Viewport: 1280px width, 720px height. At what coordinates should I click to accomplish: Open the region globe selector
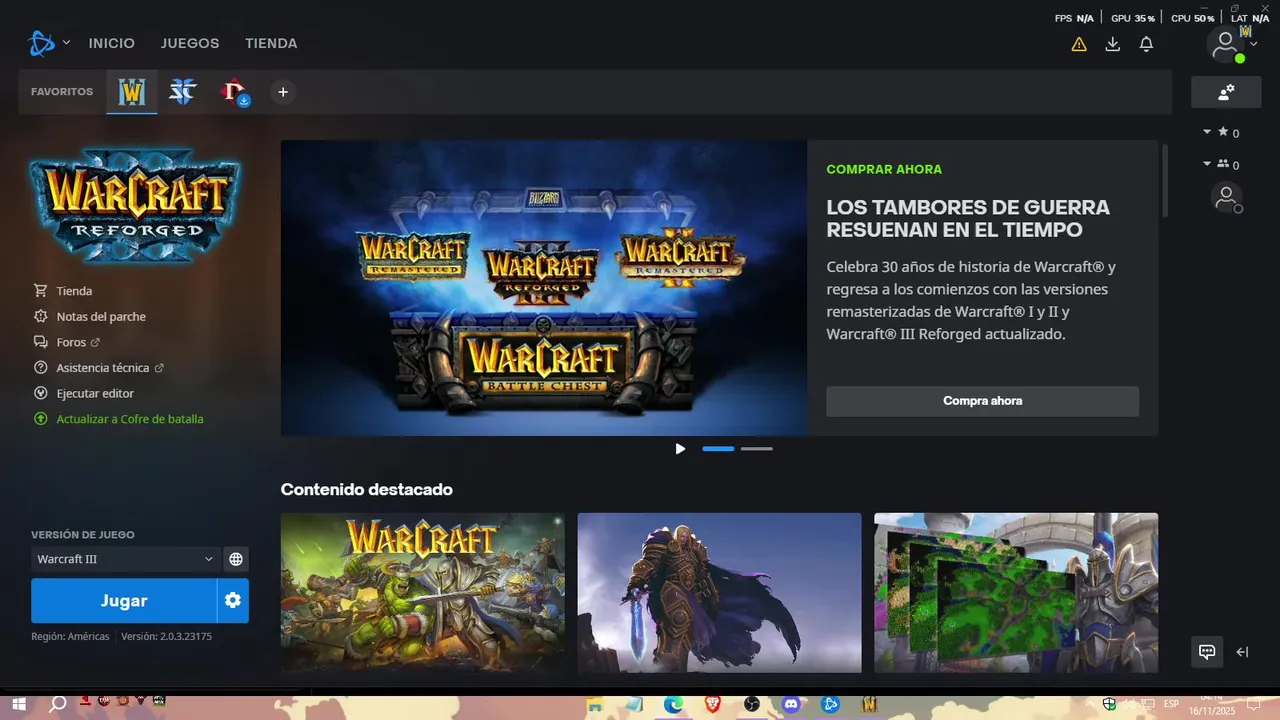click(236, 559)
